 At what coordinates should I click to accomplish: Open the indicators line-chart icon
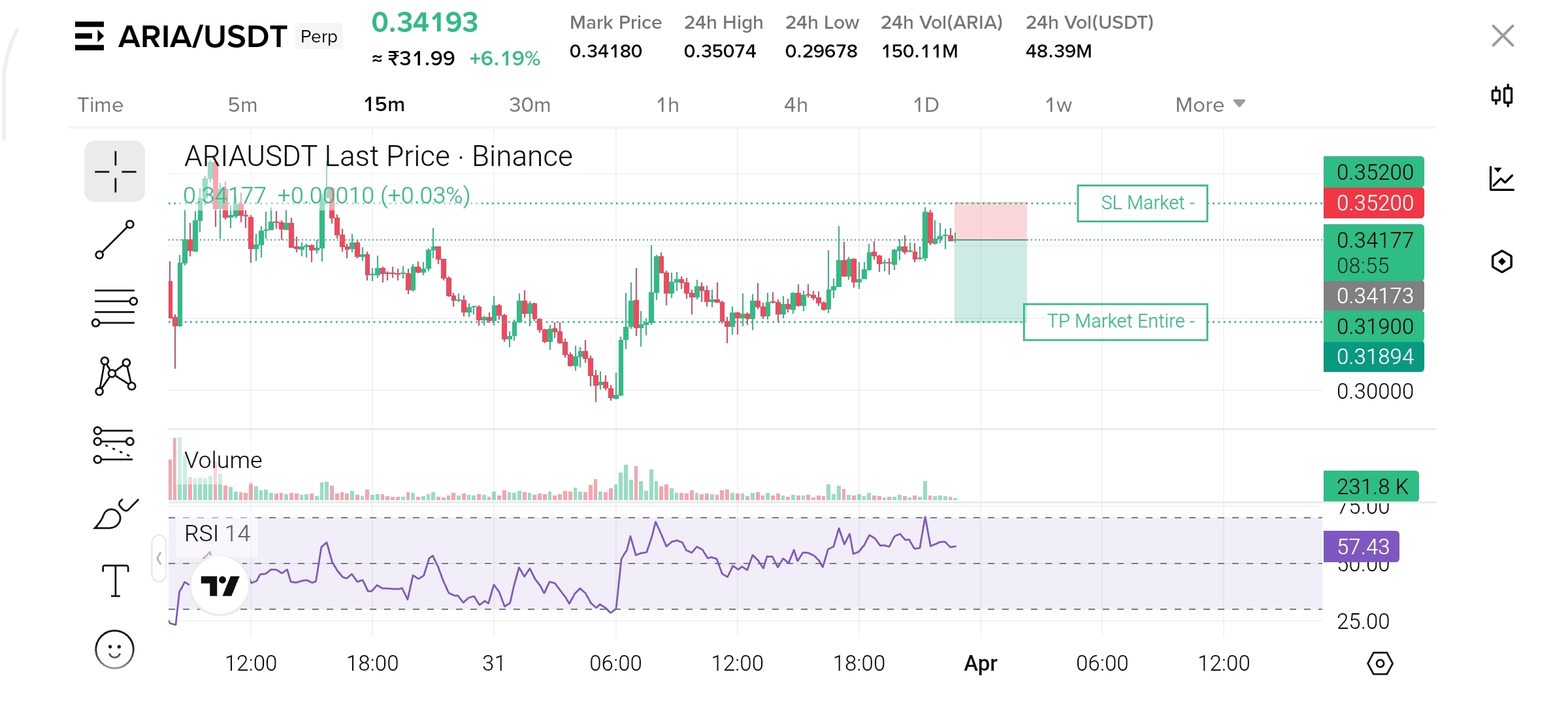click(x=1502, y=178)
